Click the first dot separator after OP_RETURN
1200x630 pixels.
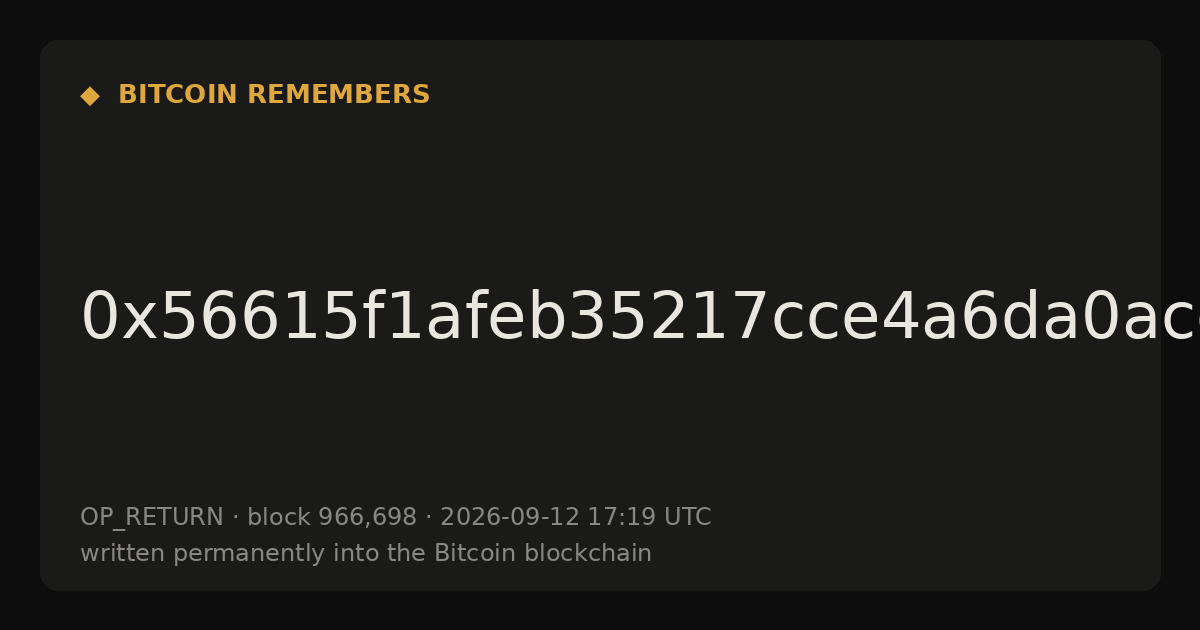pos(235,518)
